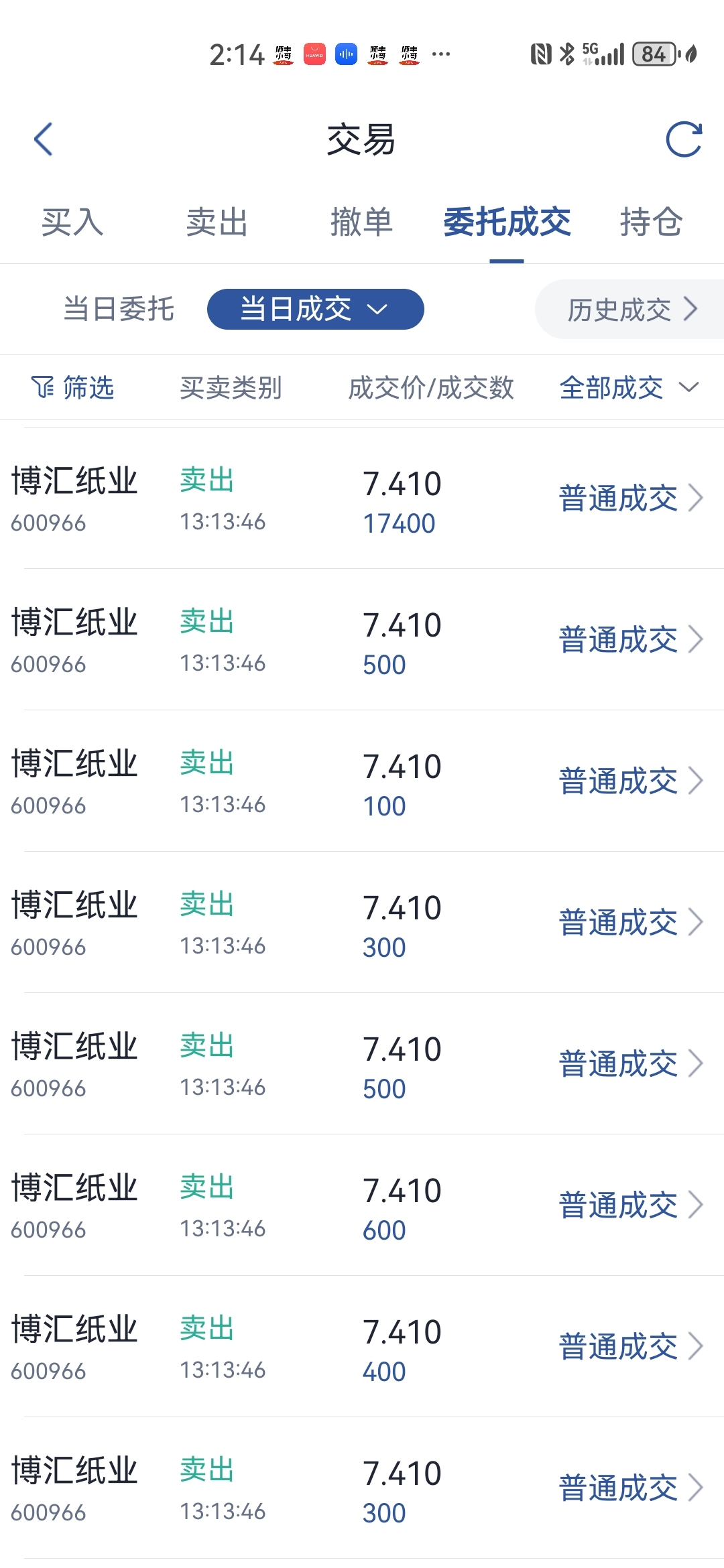Open 历史成交 with chevron
This screenshot has height=1568, width=724.
[x=631, y=310]
